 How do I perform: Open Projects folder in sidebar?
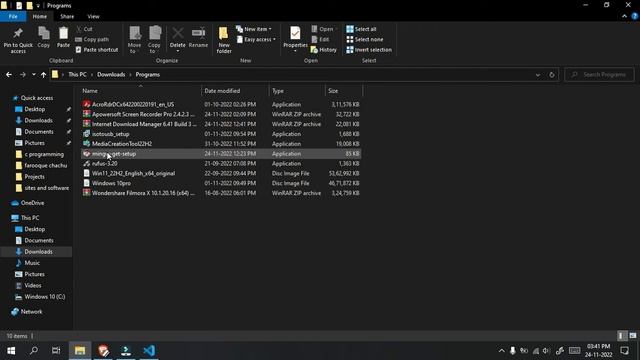pyautogui.click(x=30, y=177)
